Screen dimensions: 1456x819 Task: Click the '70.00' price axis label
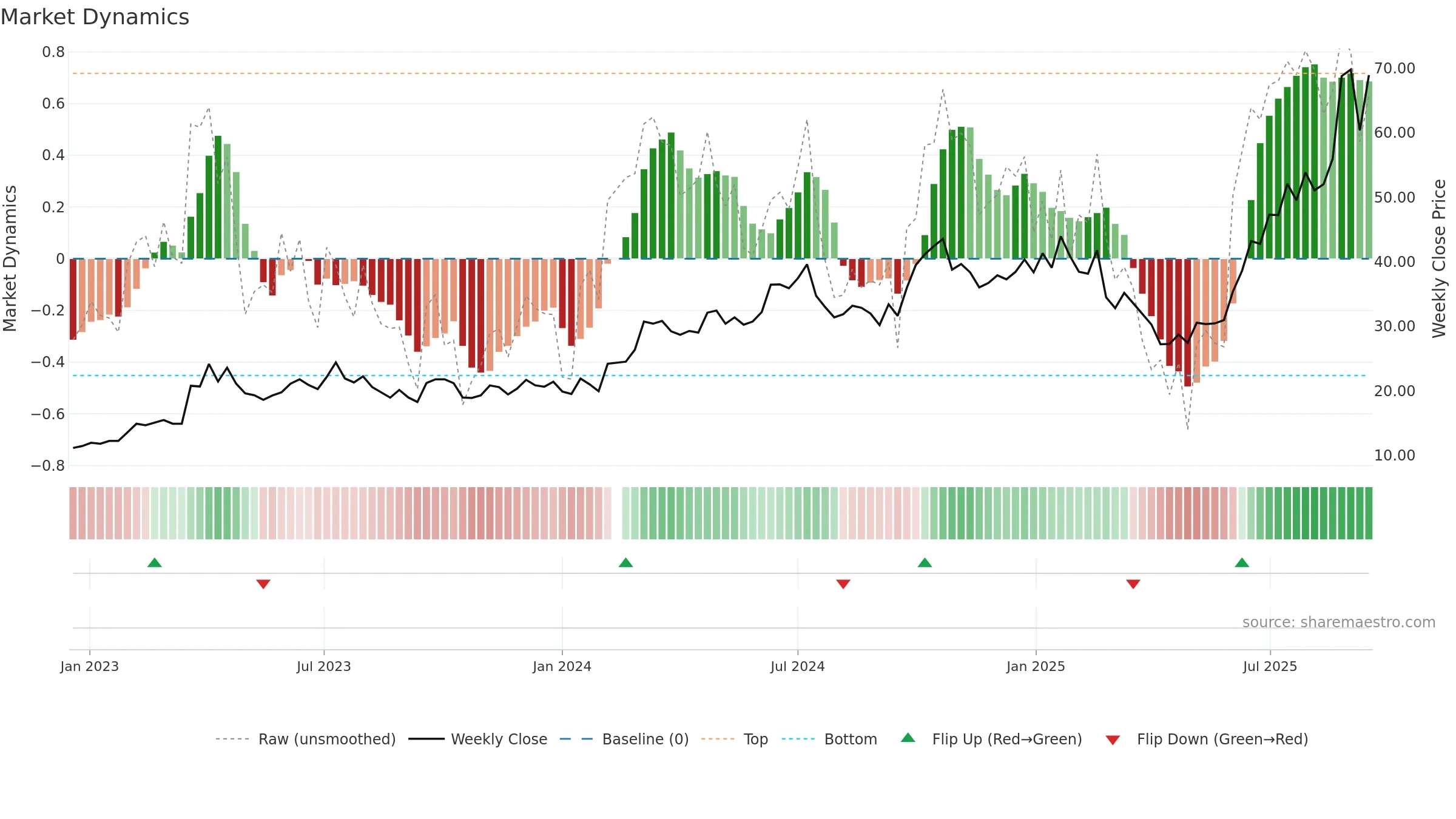pos(1395,69)
